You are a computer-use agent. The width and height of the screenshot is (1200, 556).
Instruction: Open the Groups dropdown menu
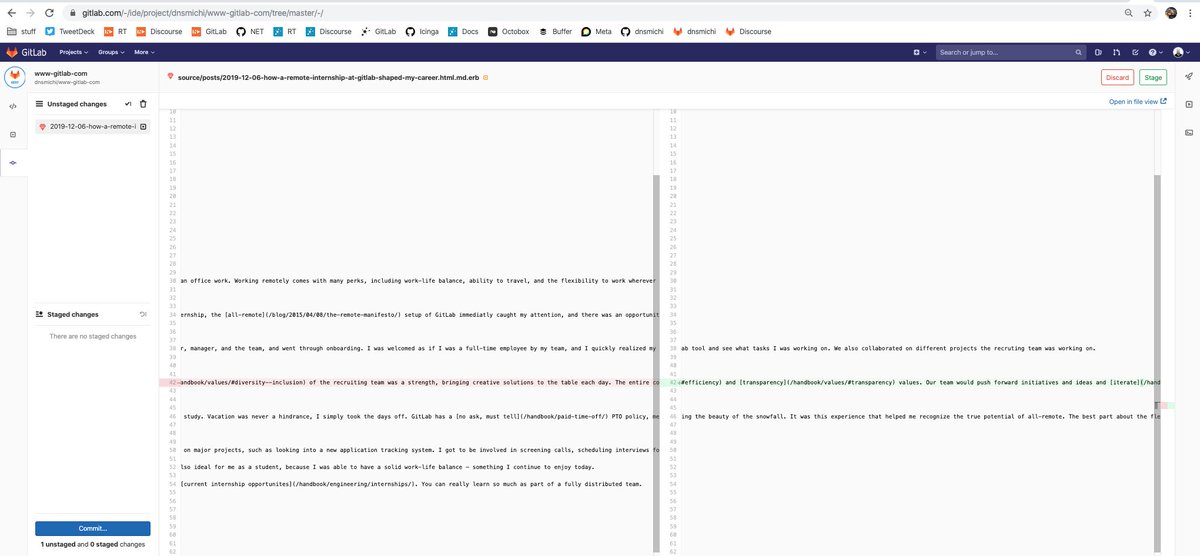pos(109,52)
